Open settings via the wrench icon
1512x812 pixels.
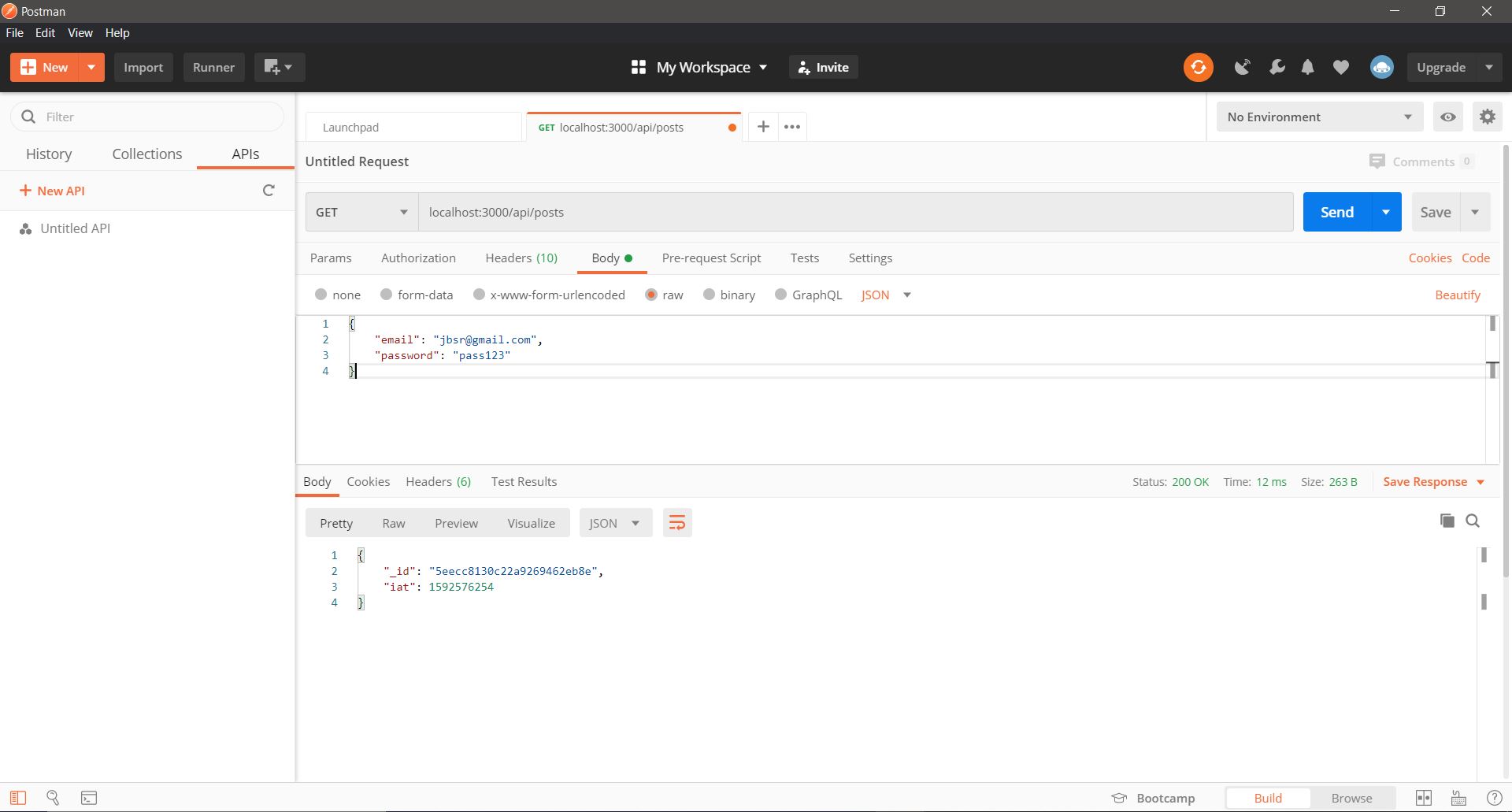coord(1277,67)
